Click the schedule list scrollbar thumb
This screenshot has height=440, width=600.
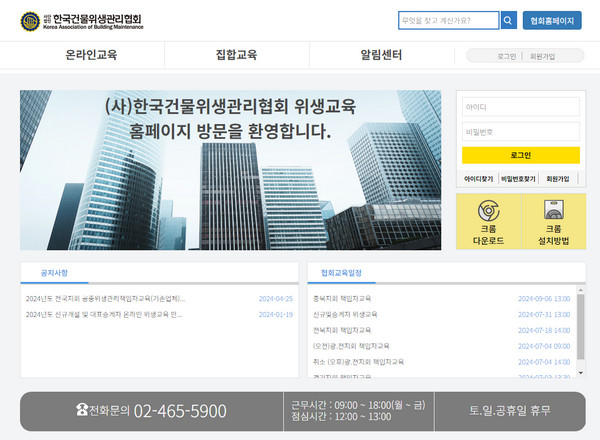580,327
